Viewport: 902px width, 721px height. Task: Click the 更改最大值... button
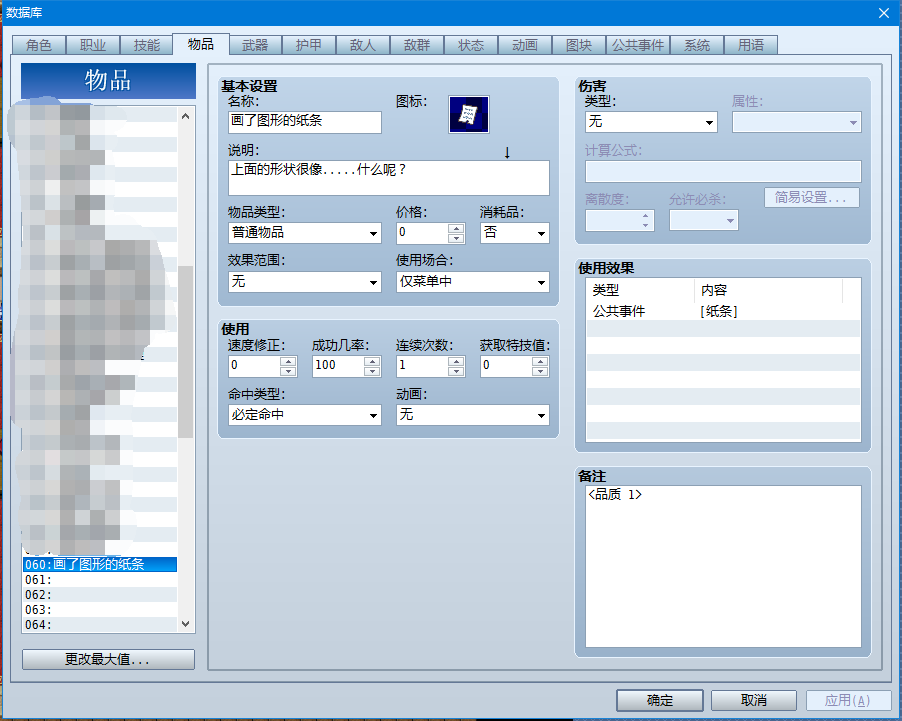click(108, 659)
